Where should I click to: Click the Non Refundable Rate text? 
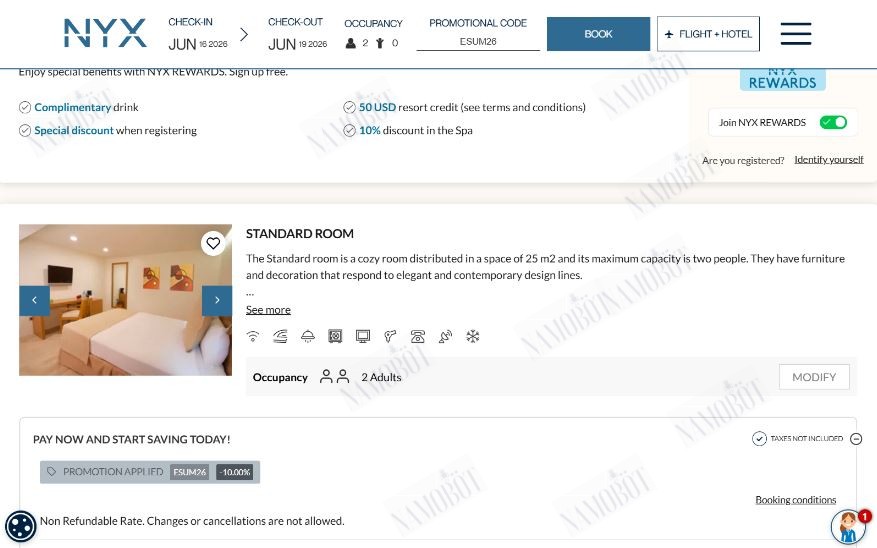pyautogui.click(x=192, y=521)
